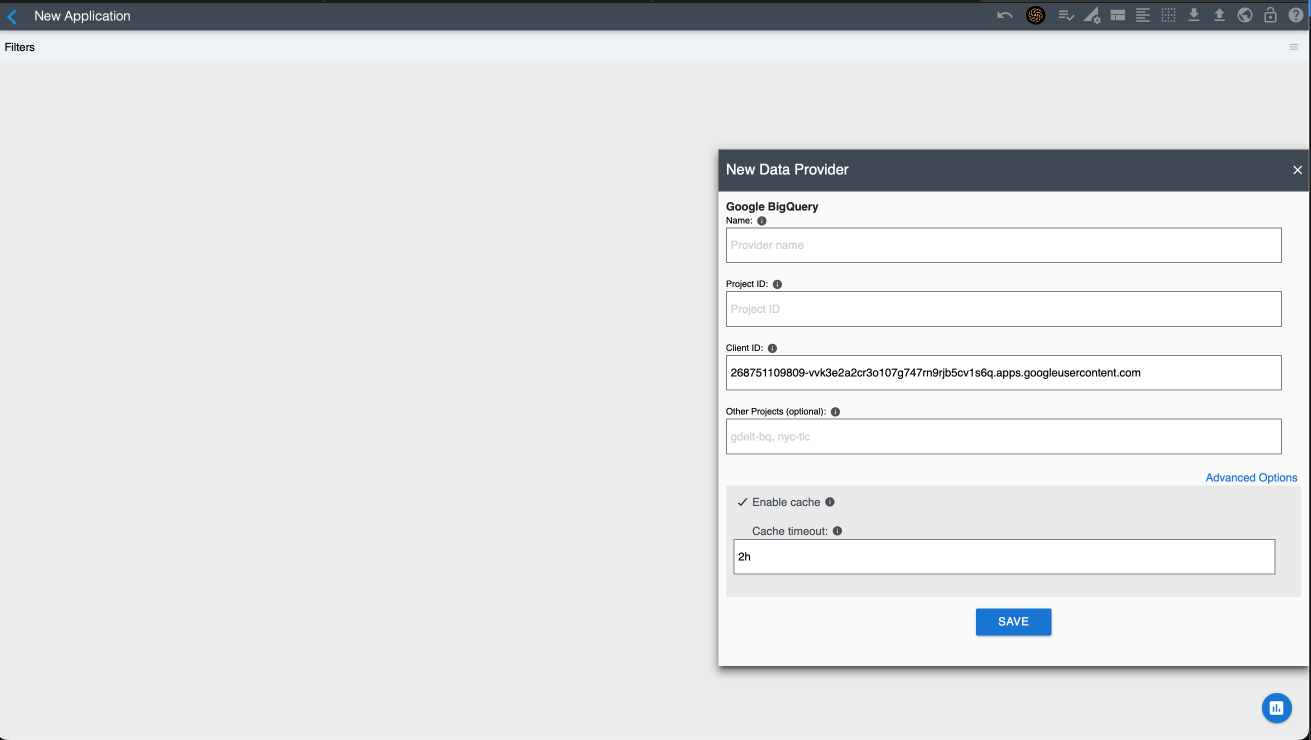Image resolution: width=1311 pixels, height=740 pixels.
Task: Click the orange swirl avatar icon
Action: tap(1036, 15)
